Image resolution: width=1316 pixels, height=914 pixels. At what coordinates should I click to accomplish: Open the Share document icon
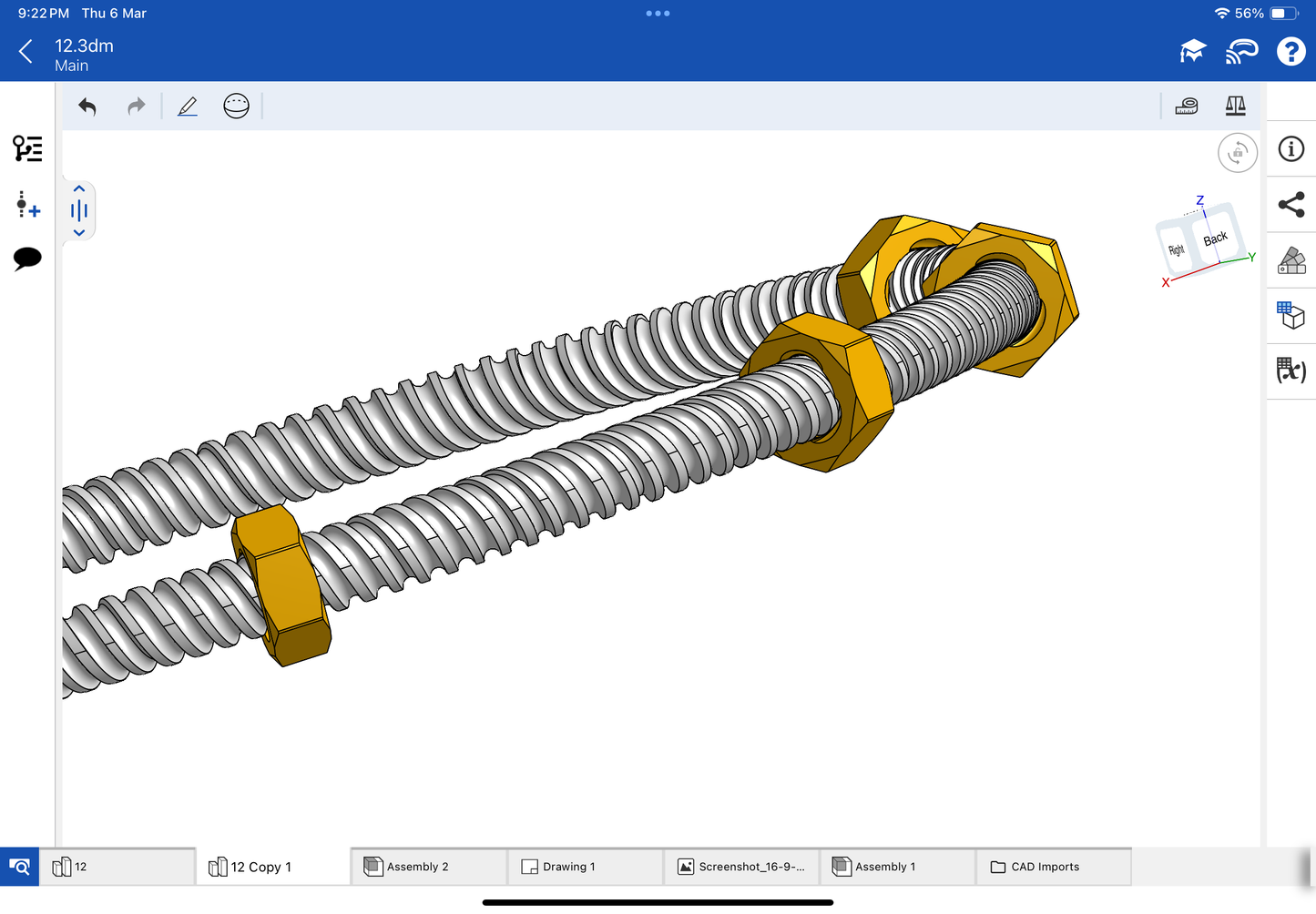[x=1291, y=205]
